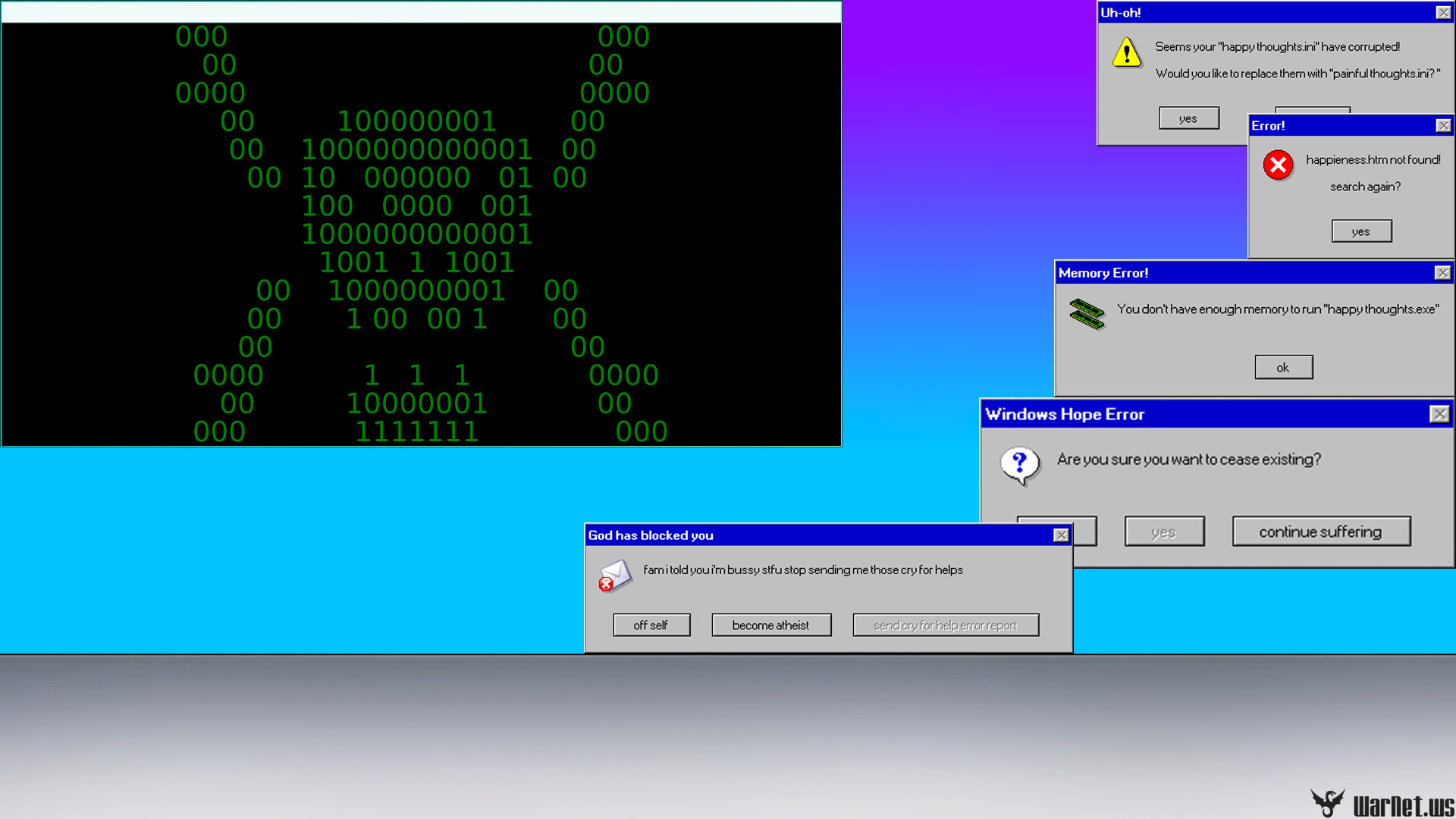Click the WarNet.ws bird logo
The width and height of the screenshot is (1456, 819).
coord(1327,802)
